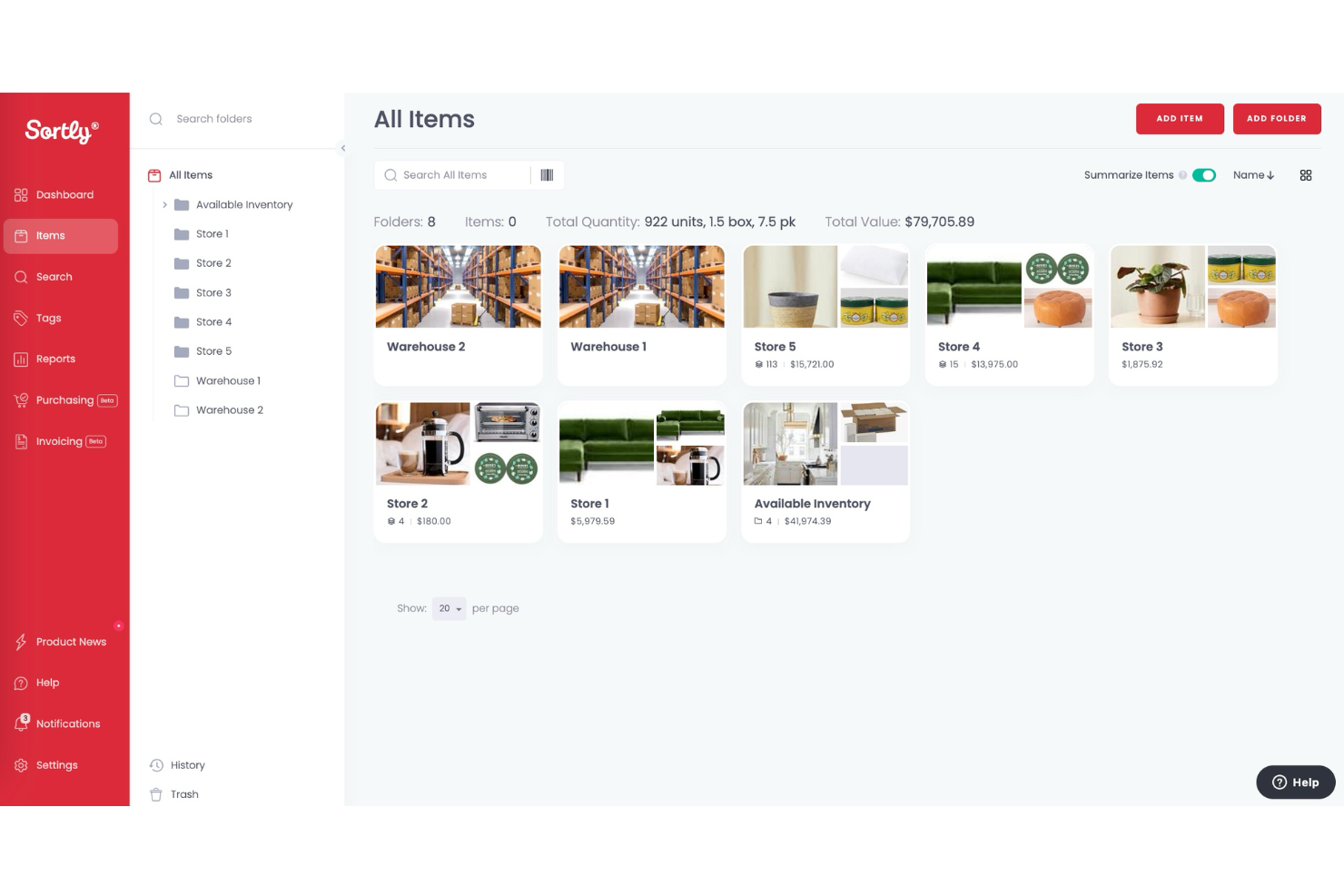Viewport: 1344px width, 896px height.
Task: Click the barcode scanner icon in the search bar
Action: click(x=546, y=174)
